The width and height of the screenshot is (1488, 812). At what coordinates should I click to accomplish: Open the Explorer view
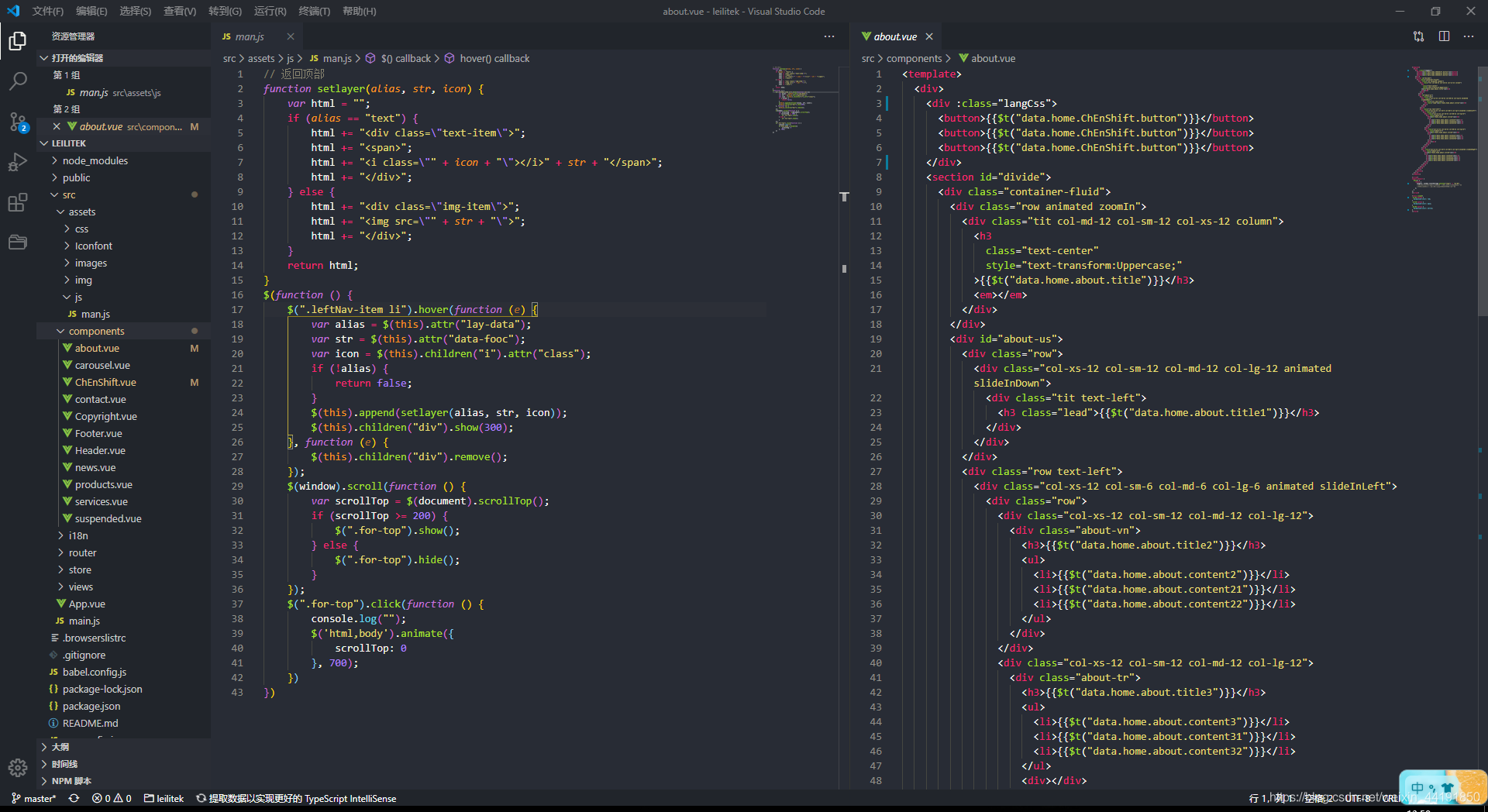17,42
